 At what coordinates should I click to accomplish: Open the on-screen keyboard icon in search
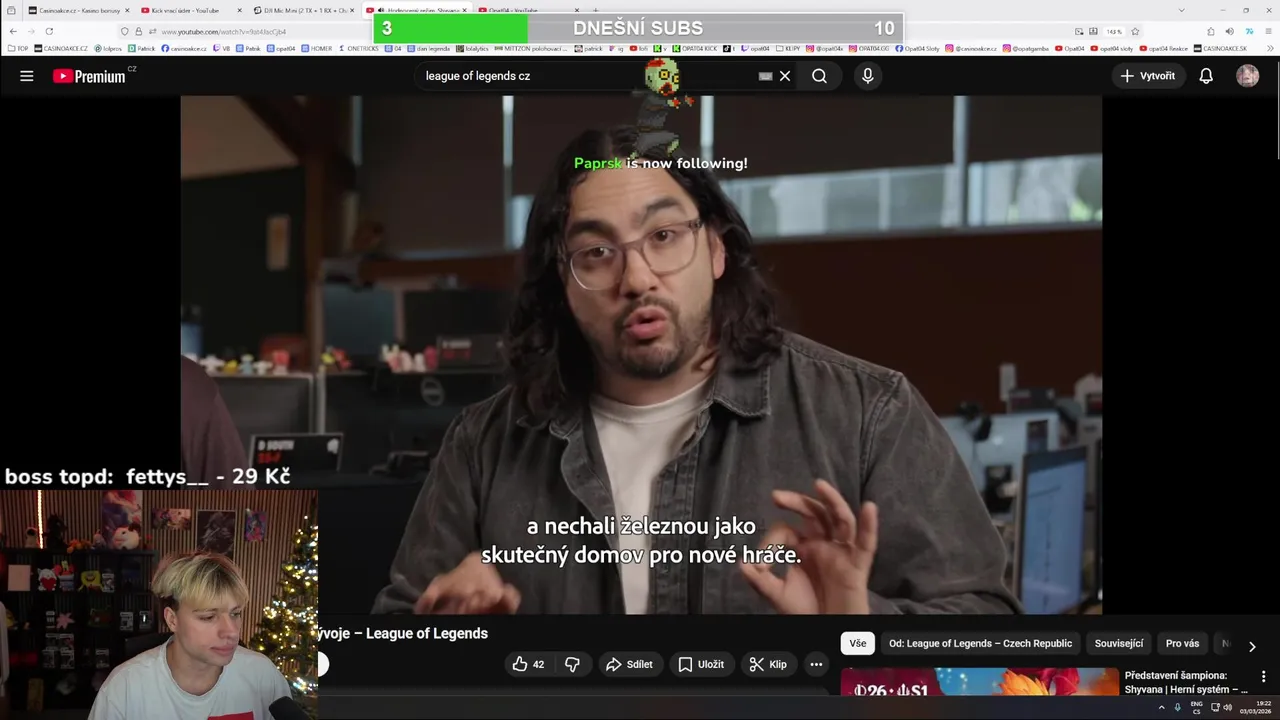click(765, 76)
